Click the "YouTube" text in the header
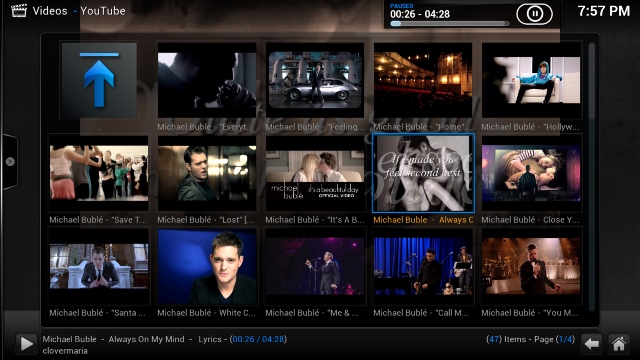Image resolution: width=640 pixels, height=360 pixels. point(103,11)
